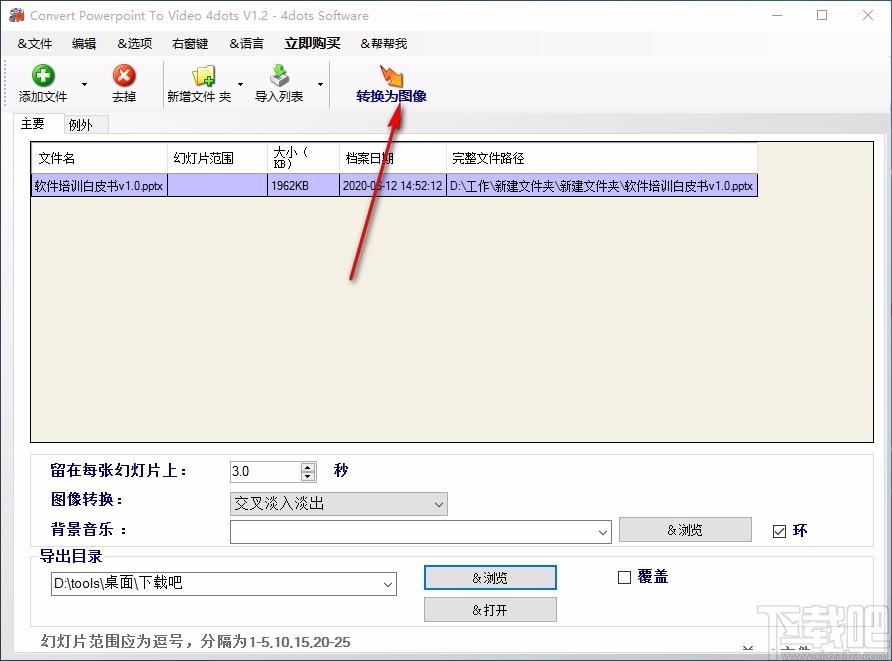Click the 幻灯片范围 column header
892x661 pixels.
tap(217, 158)
